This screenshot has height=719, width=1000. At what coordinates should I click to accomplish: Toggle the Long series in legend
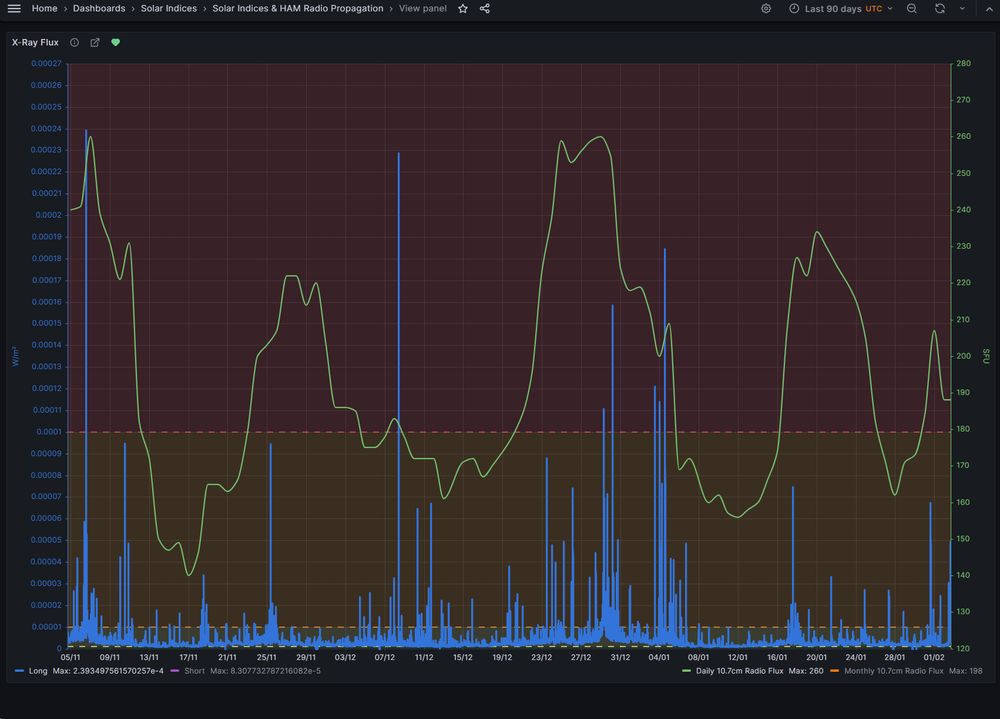(38, 671)
